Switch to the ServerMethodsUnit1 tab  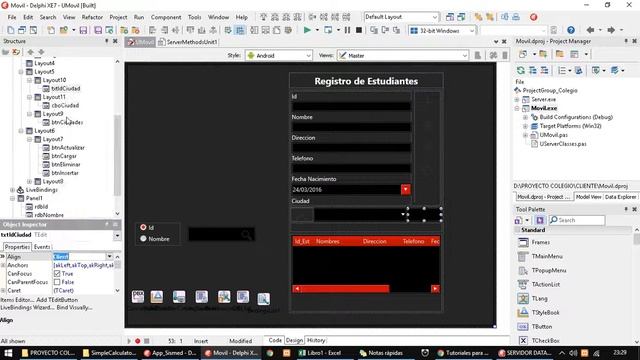click(188, 42)
